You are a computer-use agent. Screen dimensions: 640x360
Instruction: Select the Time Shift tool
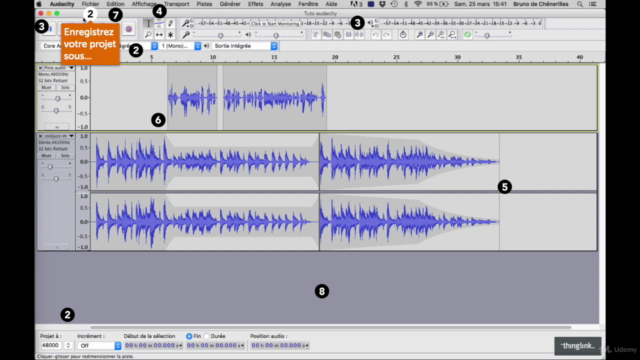[159, 35]
